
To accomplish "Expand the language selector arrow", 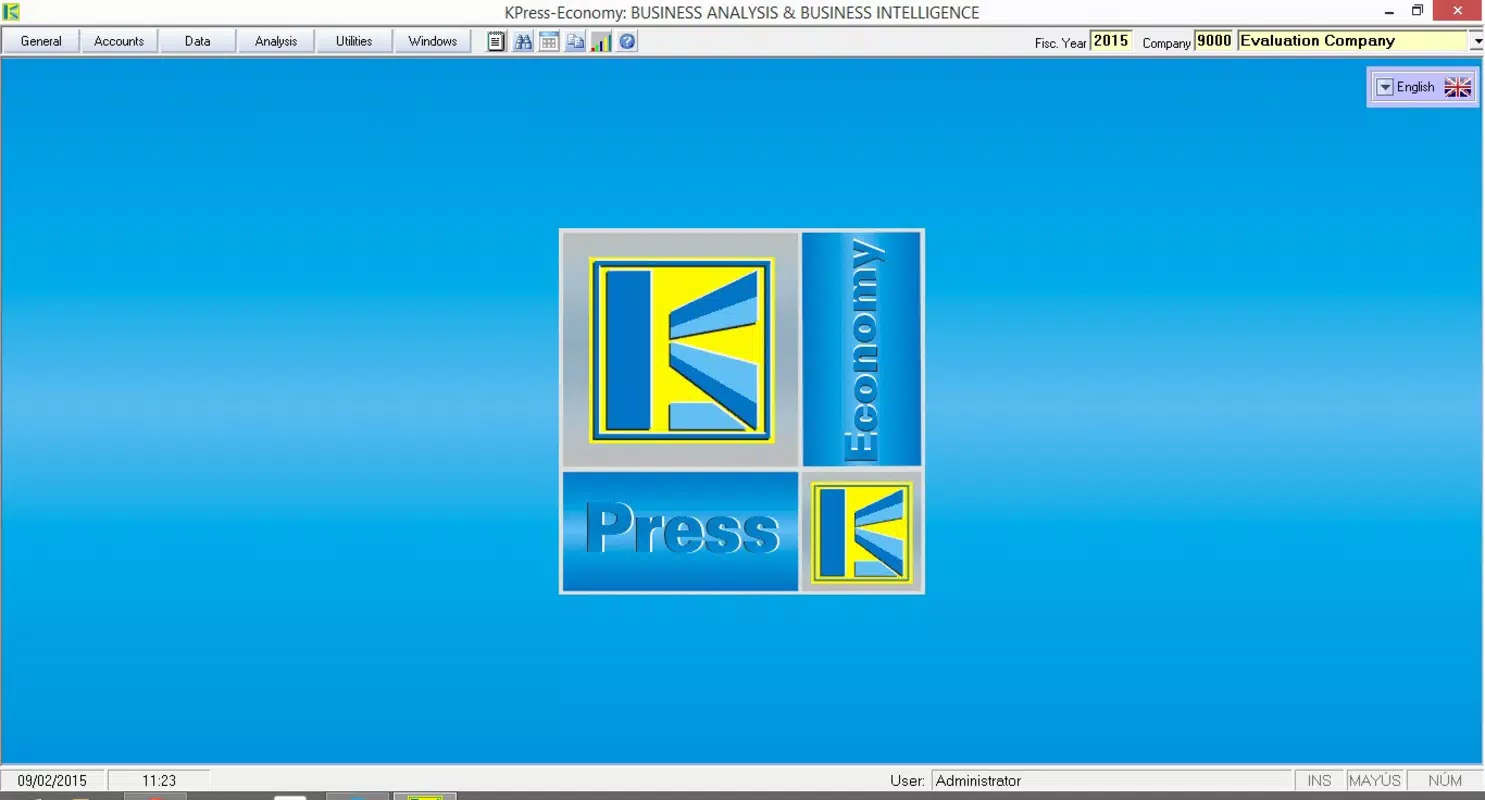I will click(1384, 87).
